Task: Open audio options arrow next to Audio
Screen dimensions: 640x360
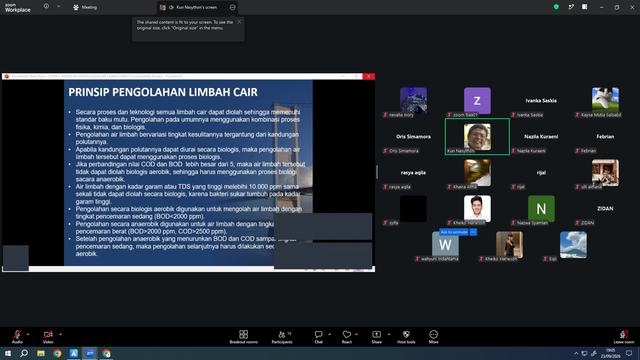Action: [x=28, y=334]
